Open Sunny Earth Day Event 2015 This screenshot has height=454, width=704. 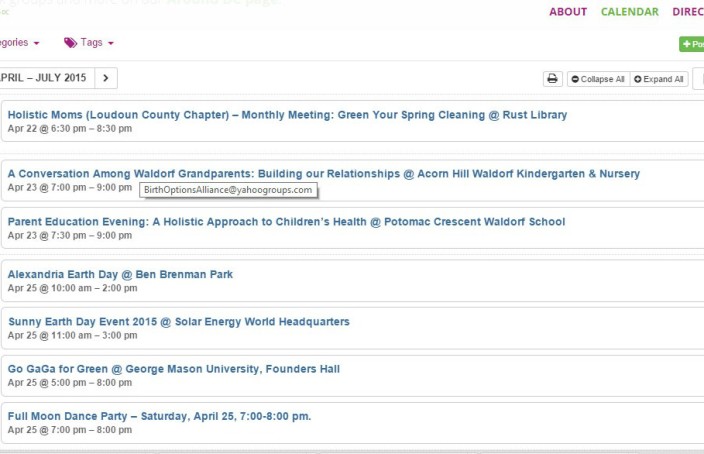pos(179,322)
